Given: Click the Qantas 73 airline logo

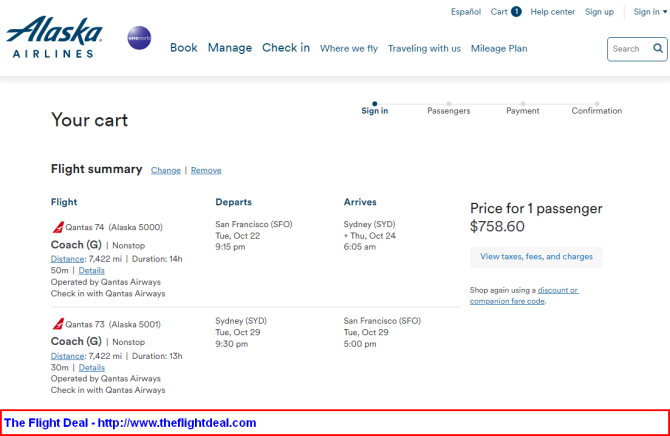Looking at the screenshot, I should [x=58, y=324].
